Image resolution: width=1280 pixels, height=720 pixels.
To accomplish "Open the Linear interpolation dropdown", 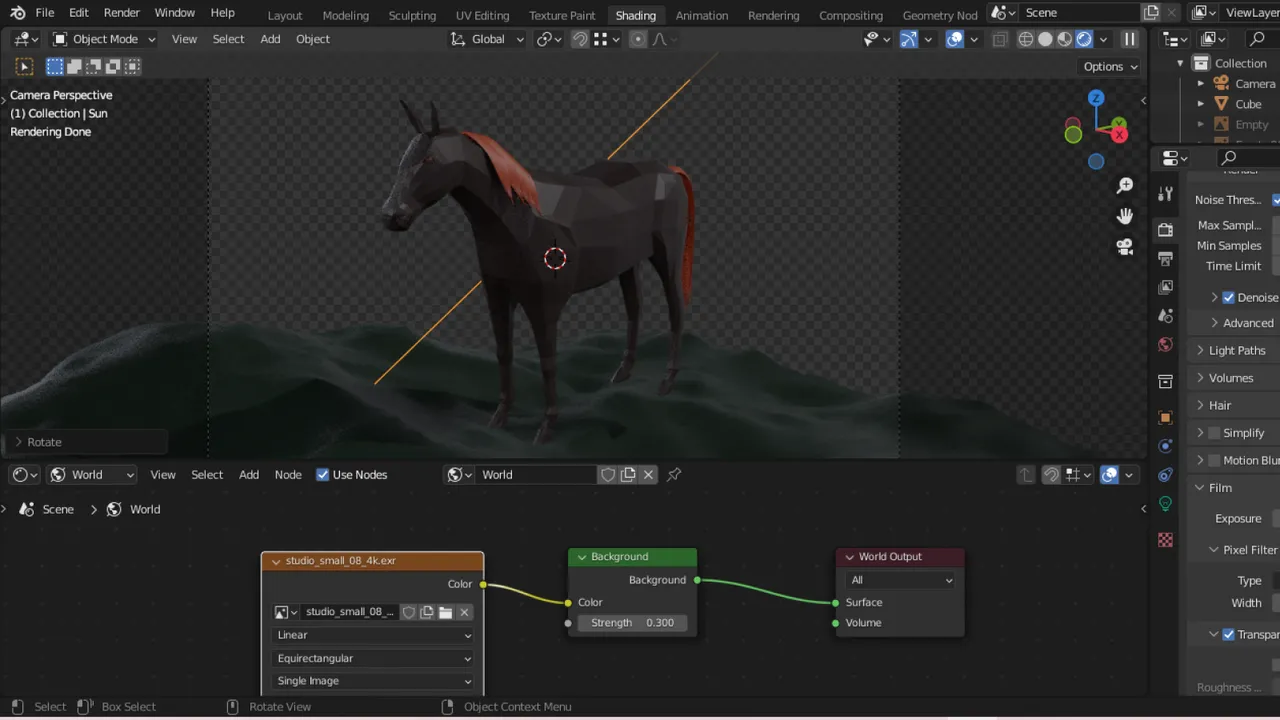I will [373, 635].
